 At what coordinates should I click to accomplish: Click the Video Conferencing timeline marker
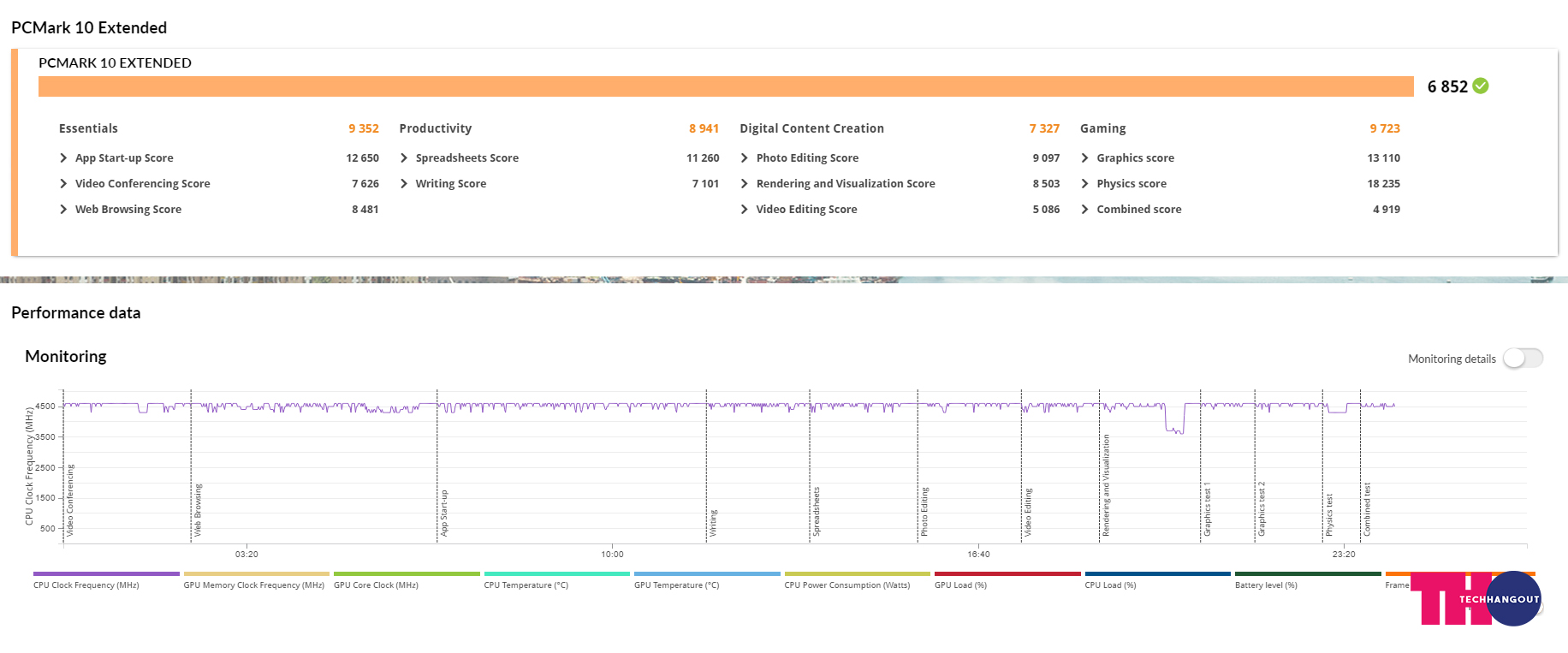[70, 501]
